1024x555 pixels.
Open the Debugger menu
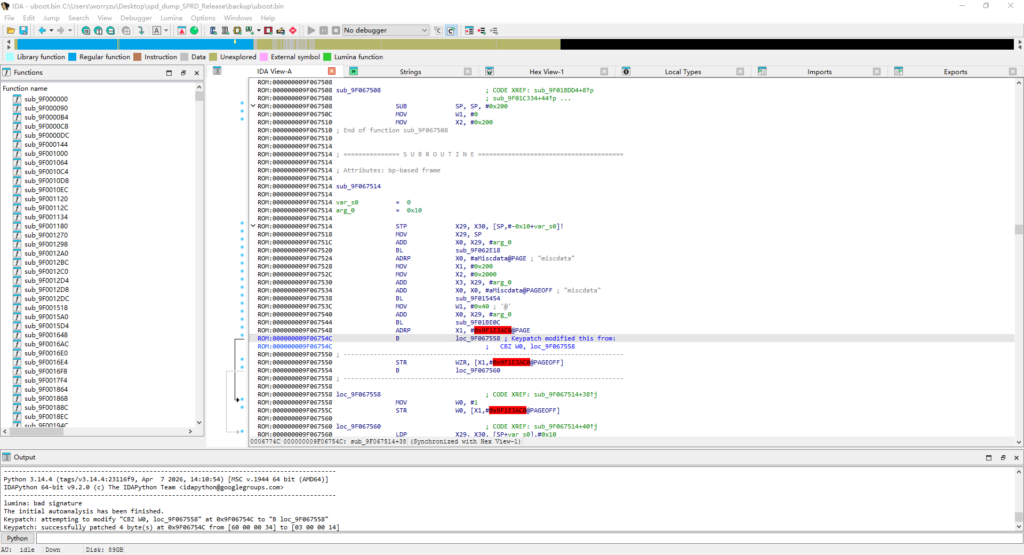tap(136, 18)
